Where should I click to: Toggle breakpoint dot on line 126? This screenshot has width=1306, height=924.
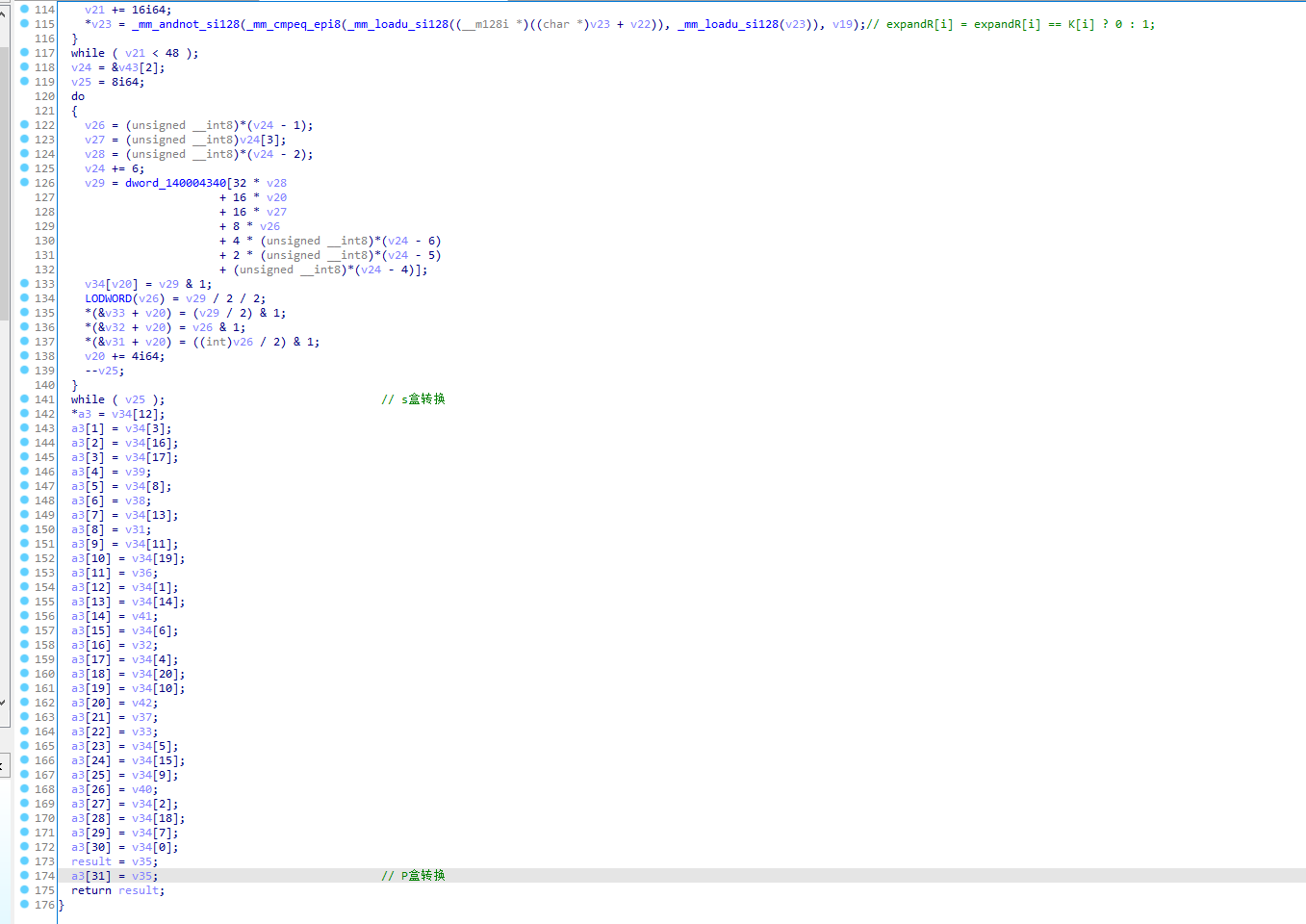click(x=25, y=183)
